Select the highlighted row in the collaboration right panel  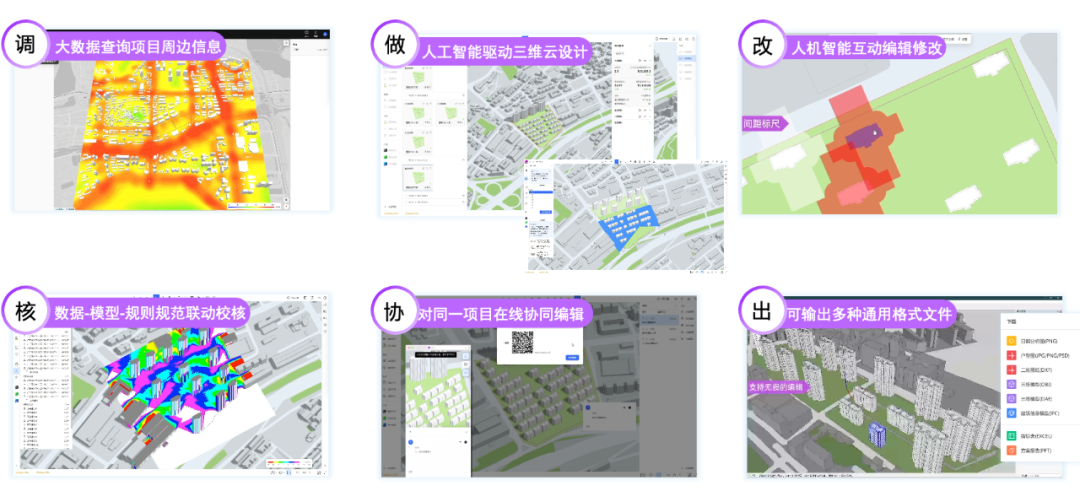(x=657, y=319)
